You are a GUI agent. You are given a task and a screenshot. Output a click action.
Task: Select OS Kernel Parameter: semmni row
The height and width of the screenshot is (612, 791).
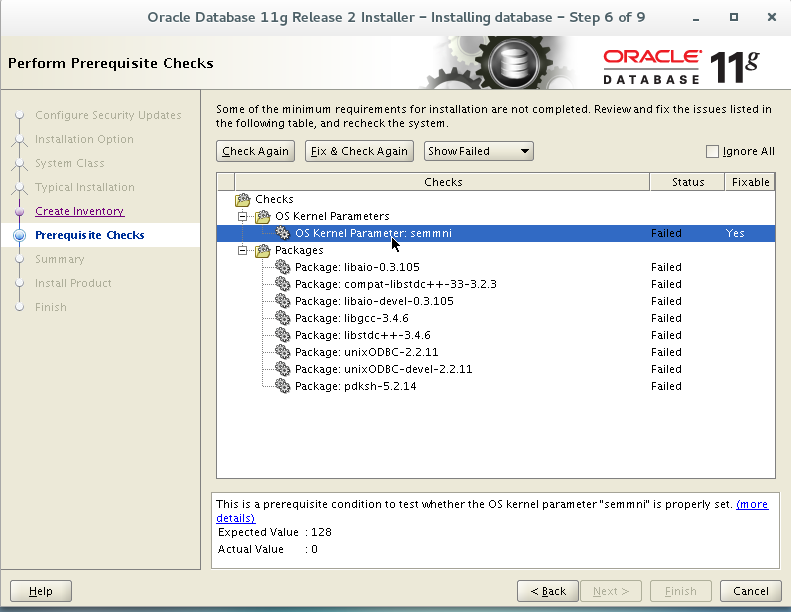(x=496, y=233)
